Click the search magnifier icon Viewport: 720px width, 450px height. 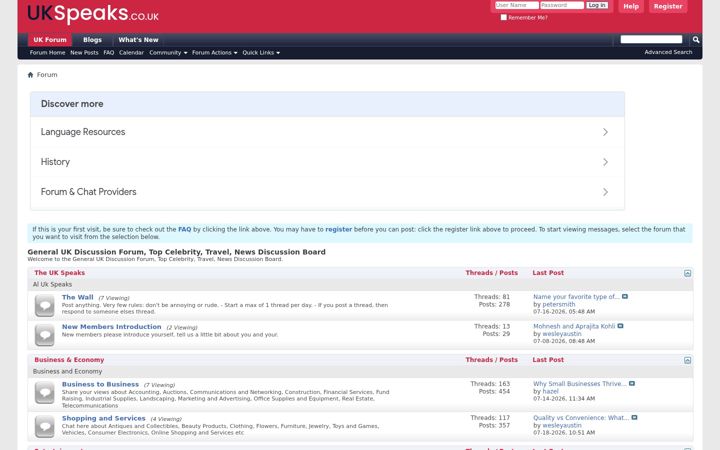tap(696, 40)
